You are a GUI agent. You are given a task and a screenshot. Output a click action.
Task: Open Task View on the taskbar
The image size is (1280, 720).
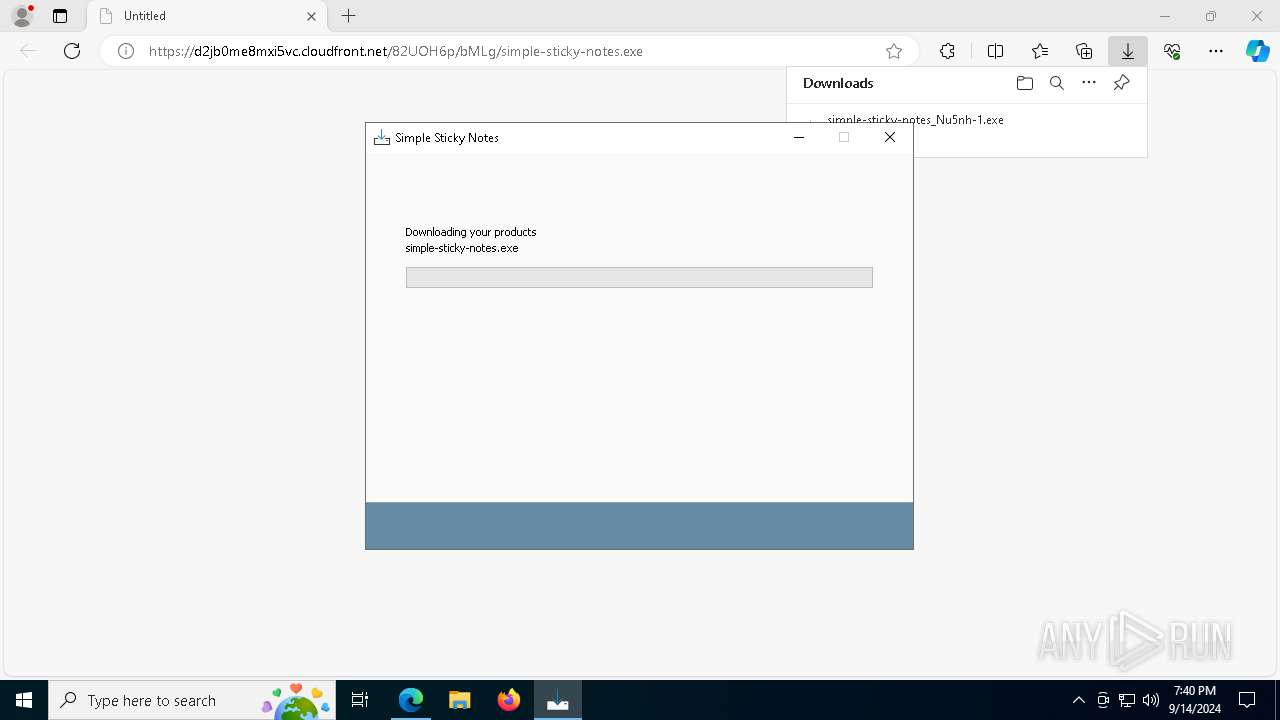[361, 701]
